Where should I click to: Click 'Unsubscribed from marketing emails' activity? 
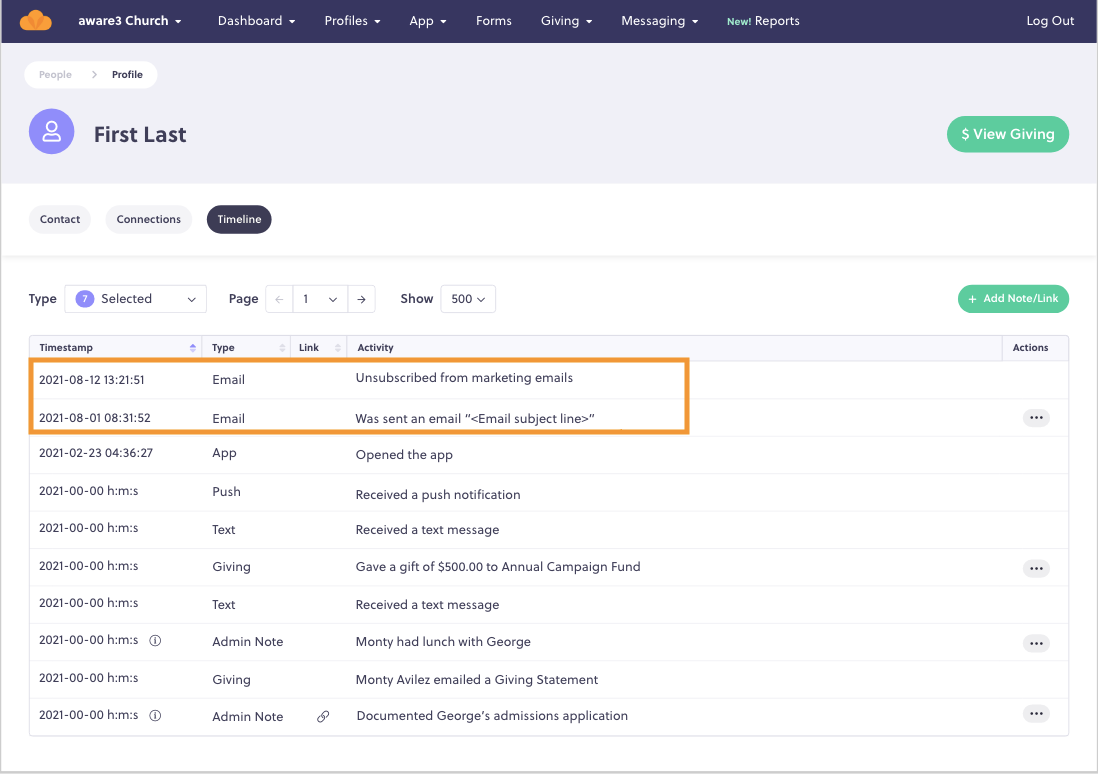point(464,378)
